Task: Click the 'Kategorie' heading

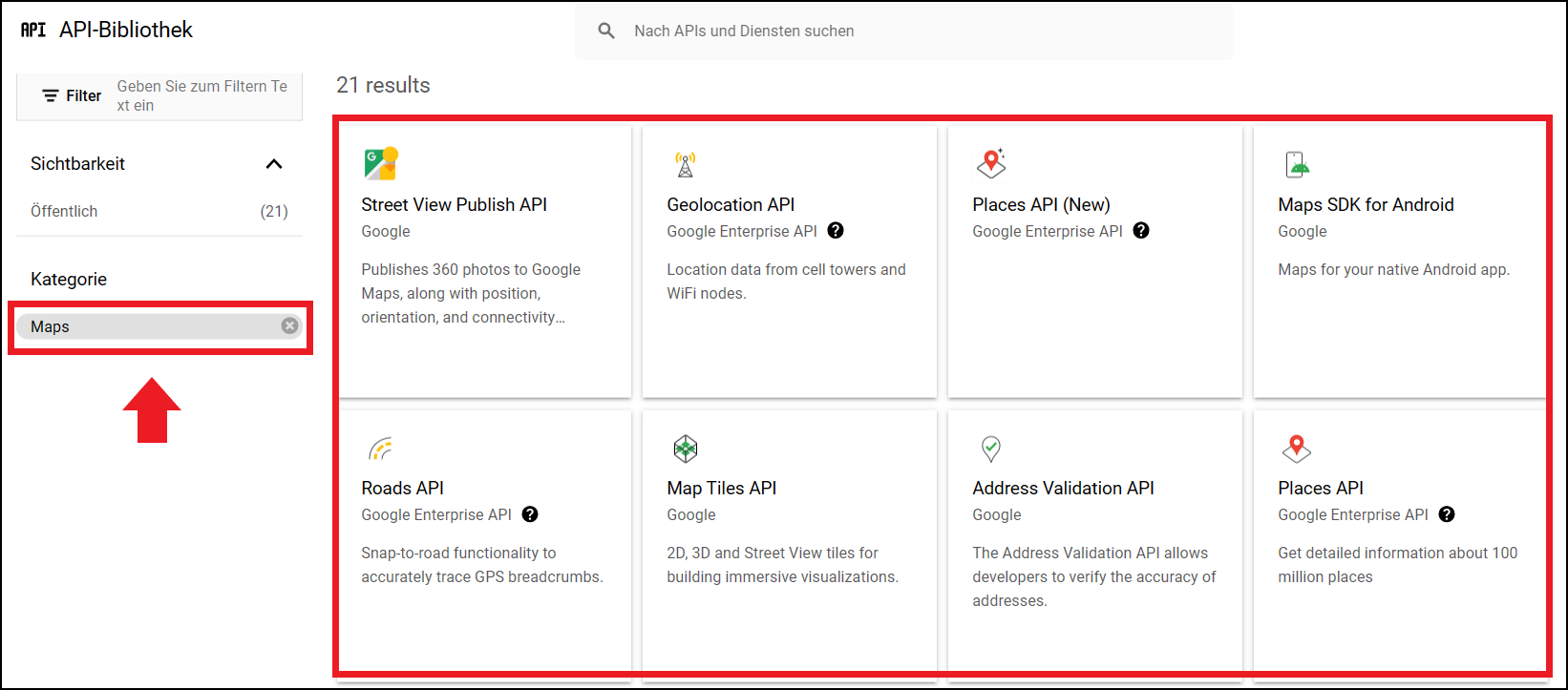Action: click(x=69, y=279)
